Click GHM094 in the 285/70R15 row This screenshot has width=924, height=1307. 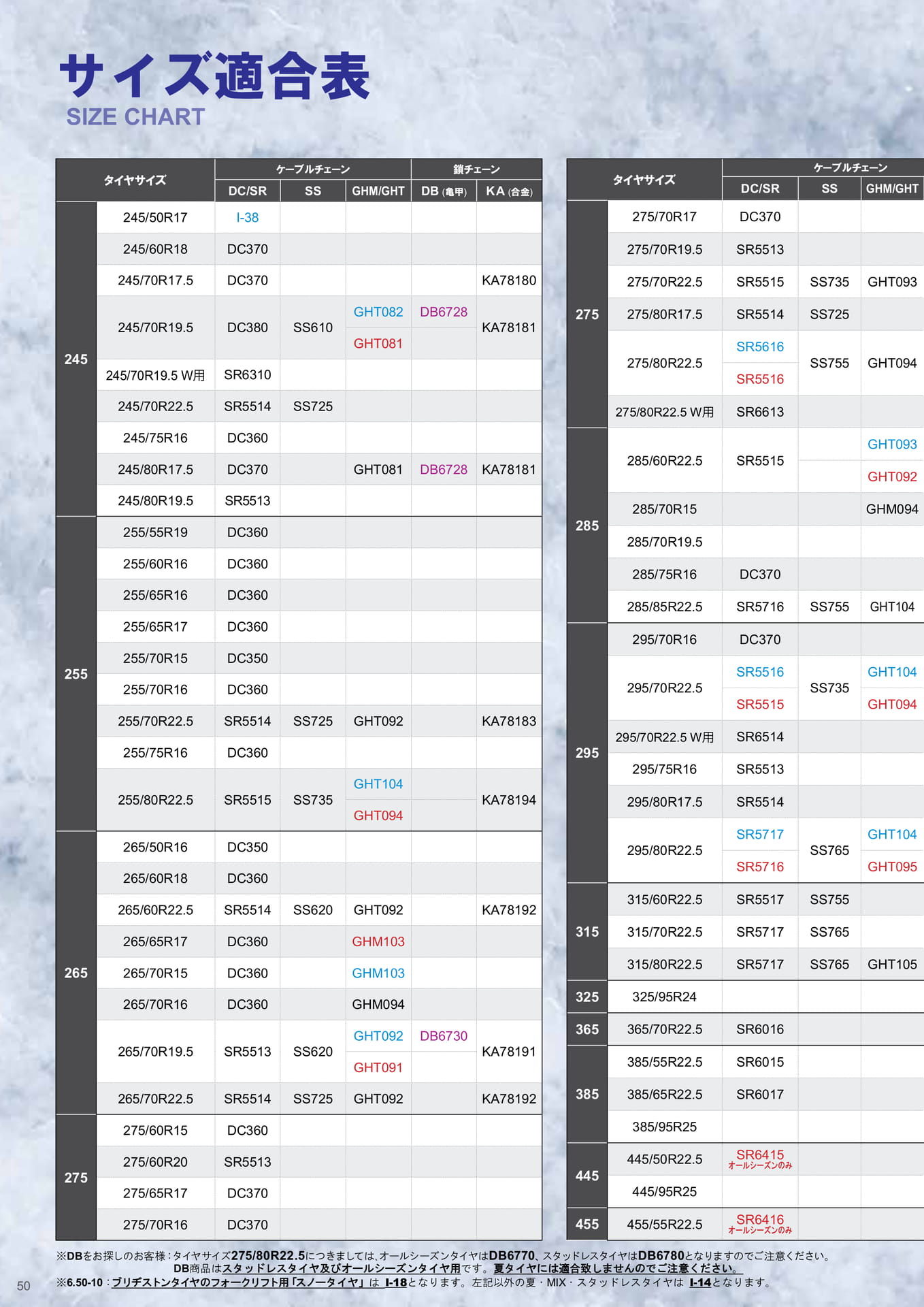[x=892, y=509]
